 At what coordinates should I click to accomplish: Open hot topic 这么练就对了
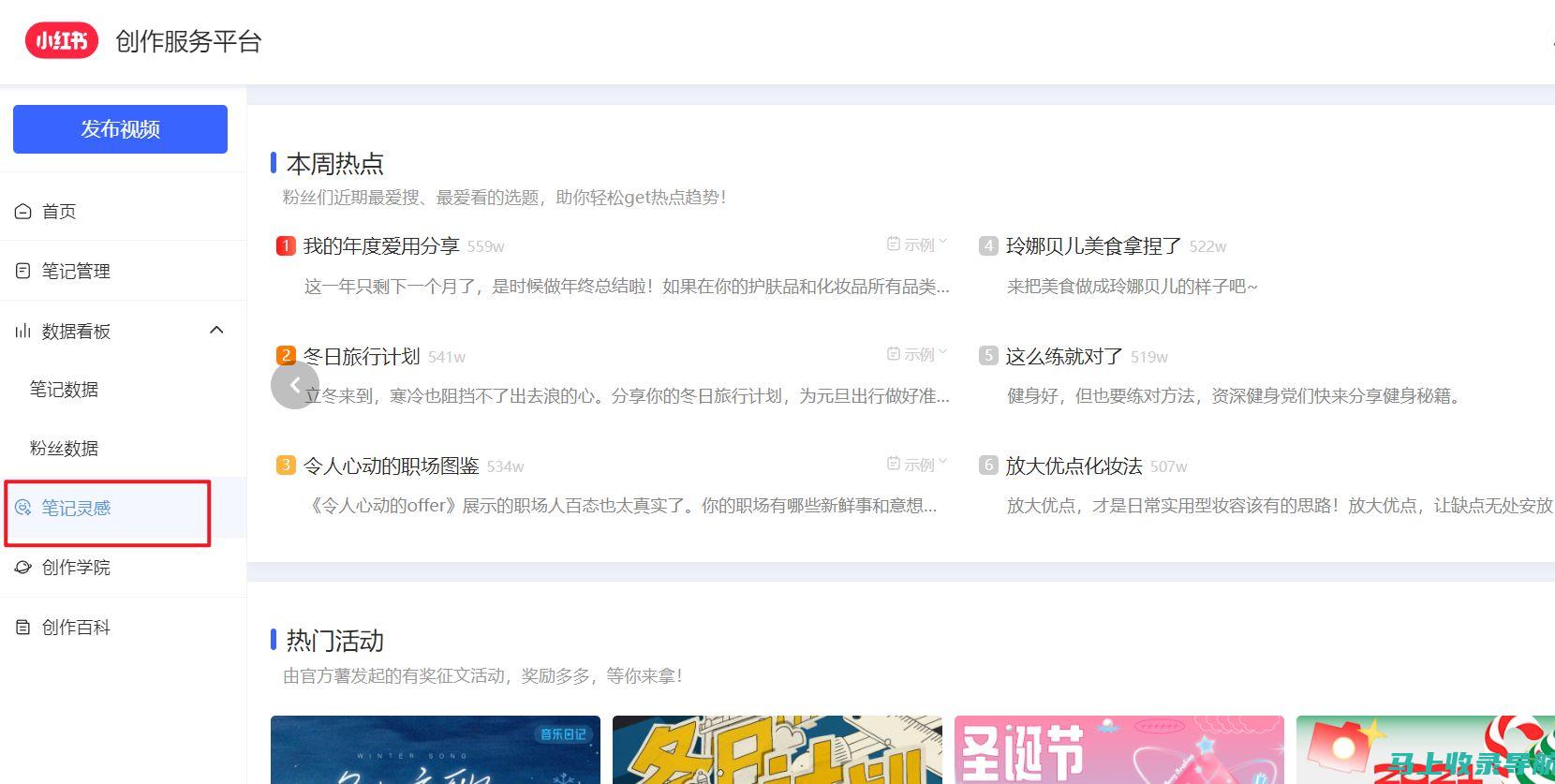[x=1064, y=357]
